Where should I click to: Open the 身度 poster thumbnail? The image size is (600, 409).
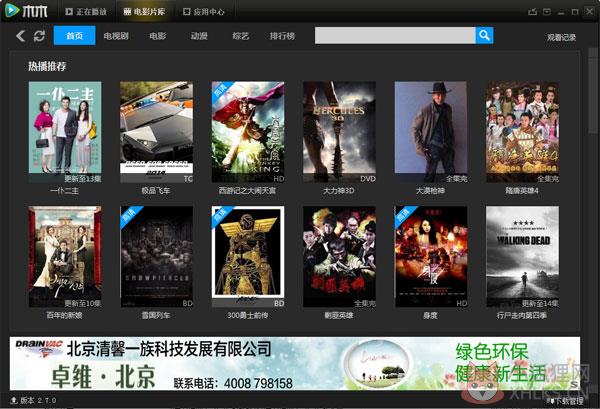431,257
